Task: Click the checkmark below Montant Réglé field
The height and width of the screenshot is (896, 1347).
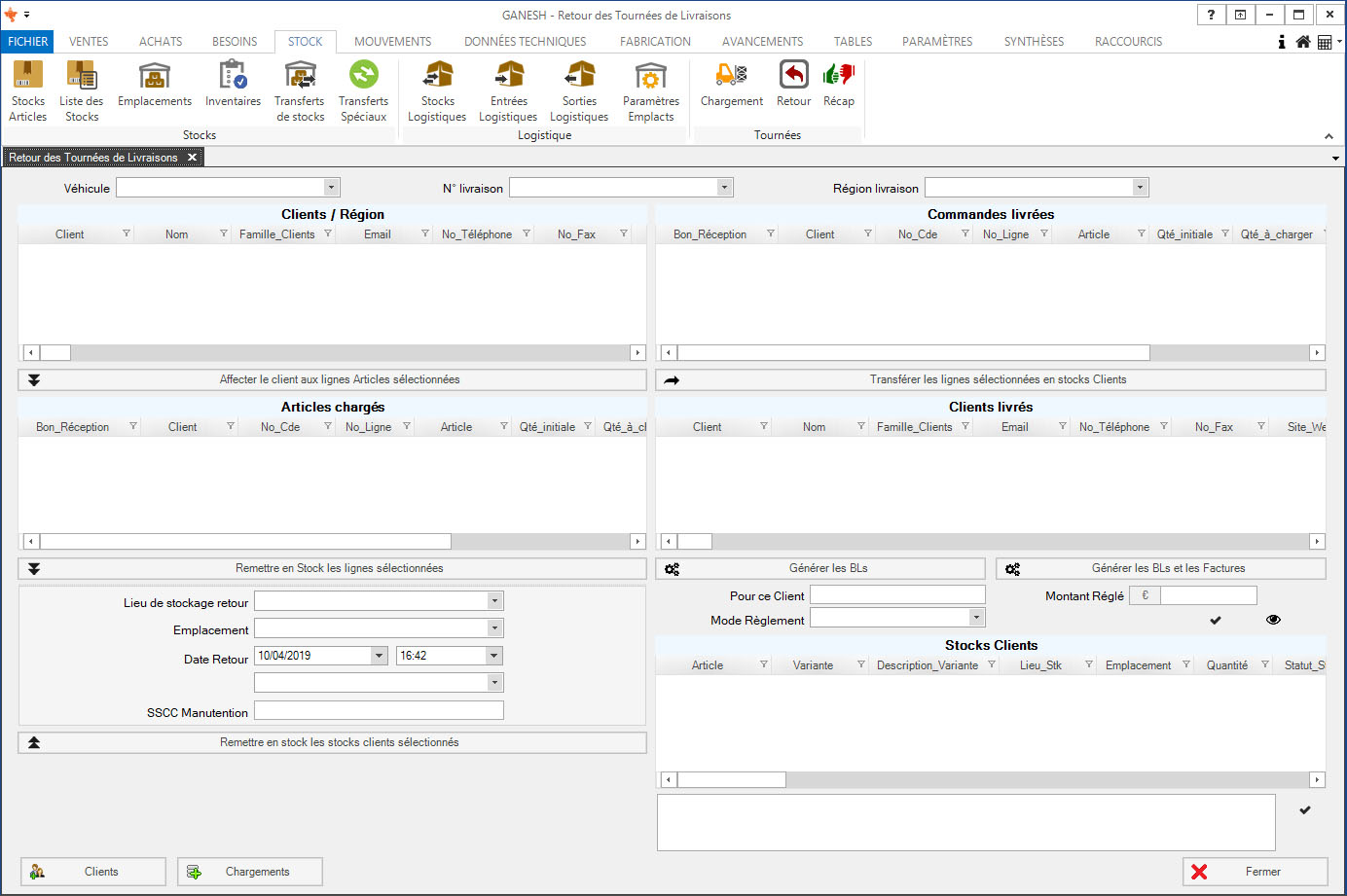Action: tap(1216, 620)
